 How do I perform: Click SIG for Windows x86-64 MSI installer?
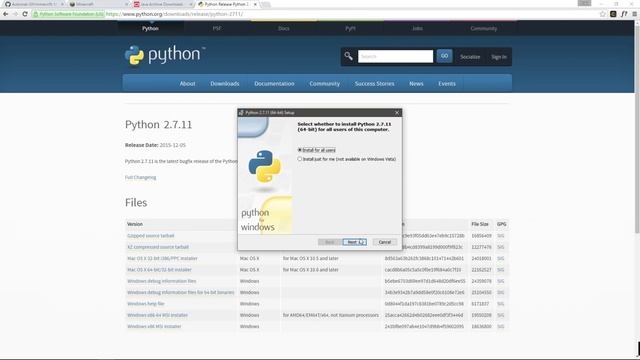501,315
